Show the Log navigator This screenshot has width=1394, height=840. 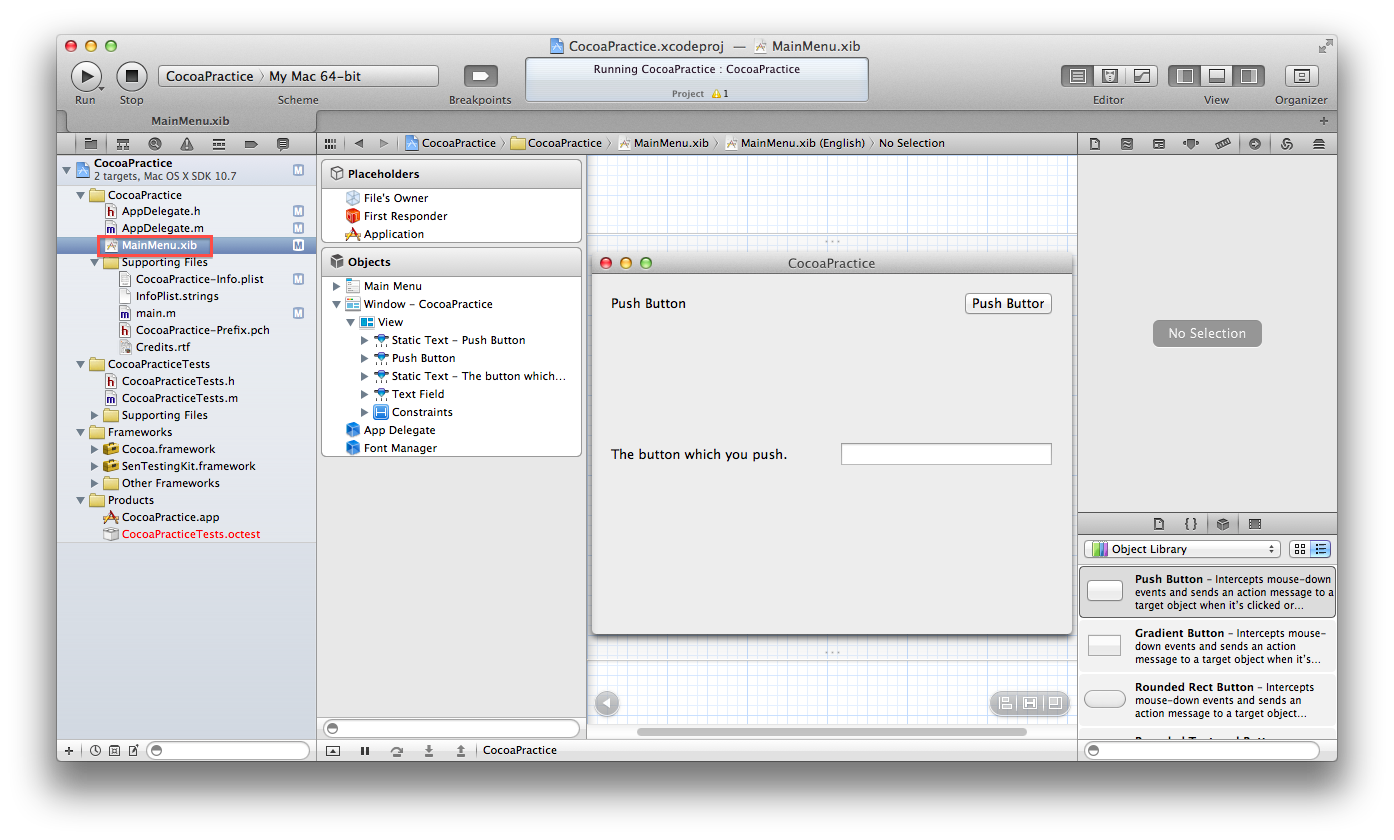pos(283,143)
